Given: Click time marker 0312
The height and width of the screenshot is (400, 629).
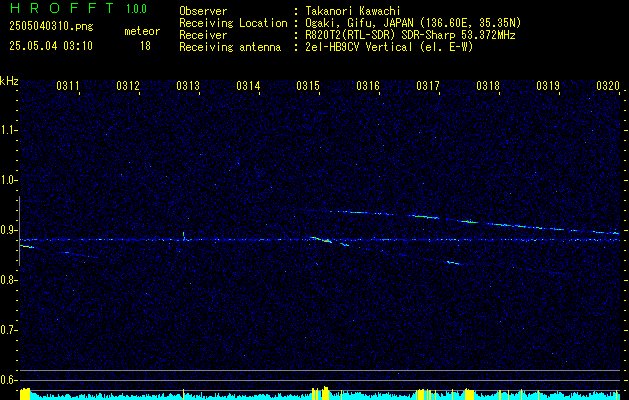Looking at the screenshot, I should pyautogui.click(x=128, y=85).
